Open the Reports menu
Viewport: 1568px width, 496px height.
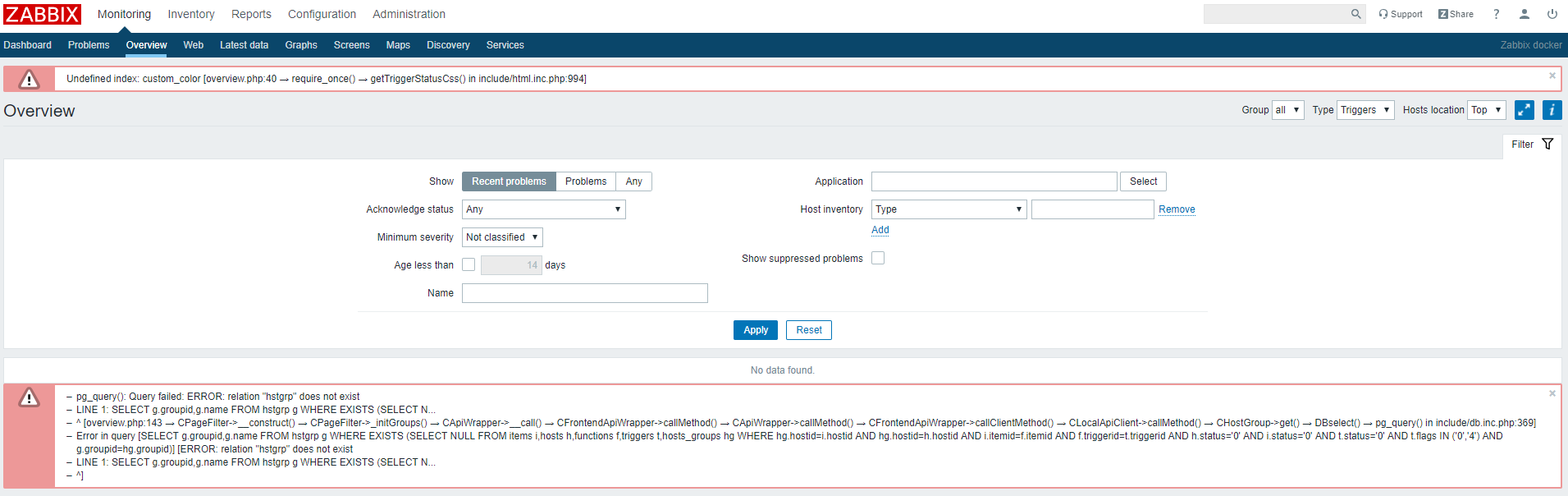tap(251, 14)
